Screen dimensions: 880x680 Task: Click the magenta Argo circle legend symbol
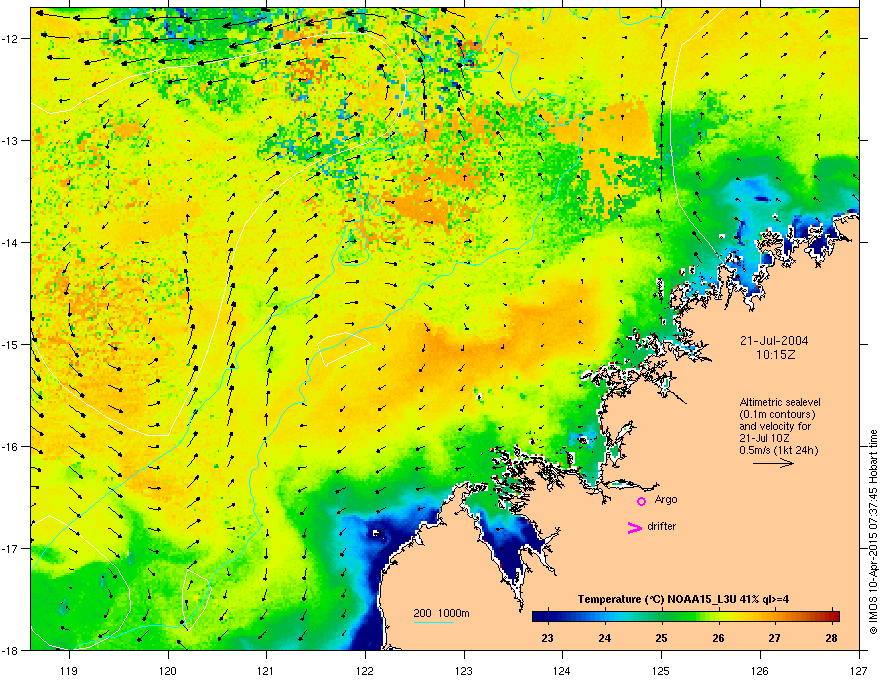click(641, 501)
